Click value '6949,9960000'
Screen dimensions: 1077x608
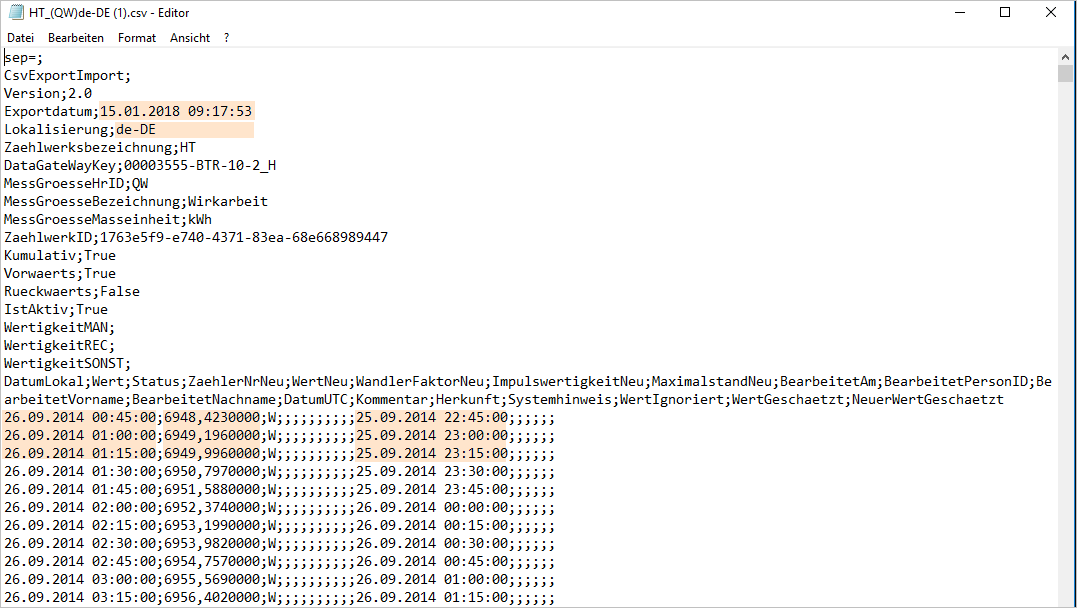click(x=212, y=453)
